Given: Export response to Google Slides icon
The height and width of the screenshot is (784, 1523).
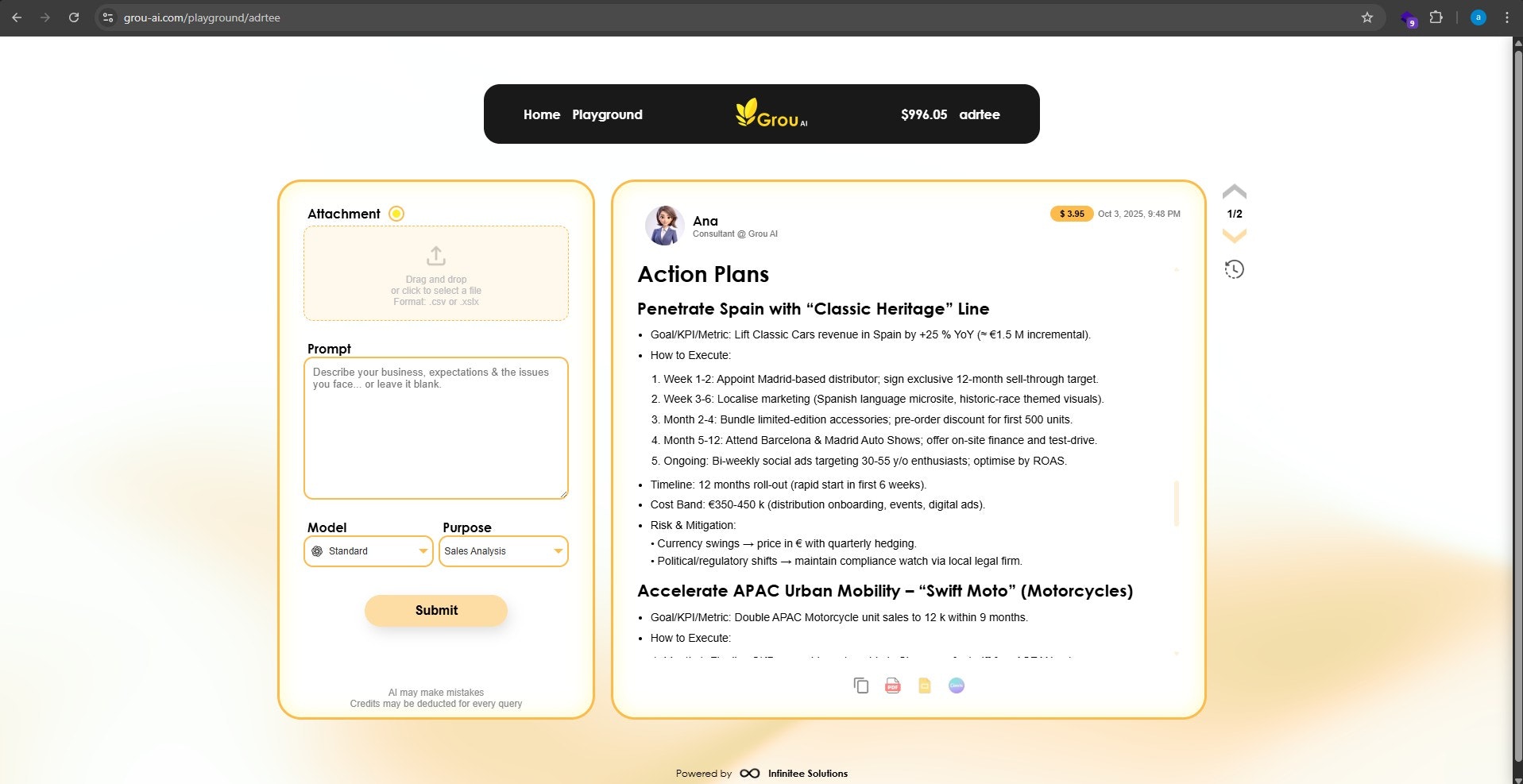Looking at the screenshot, I should point(924,686).
